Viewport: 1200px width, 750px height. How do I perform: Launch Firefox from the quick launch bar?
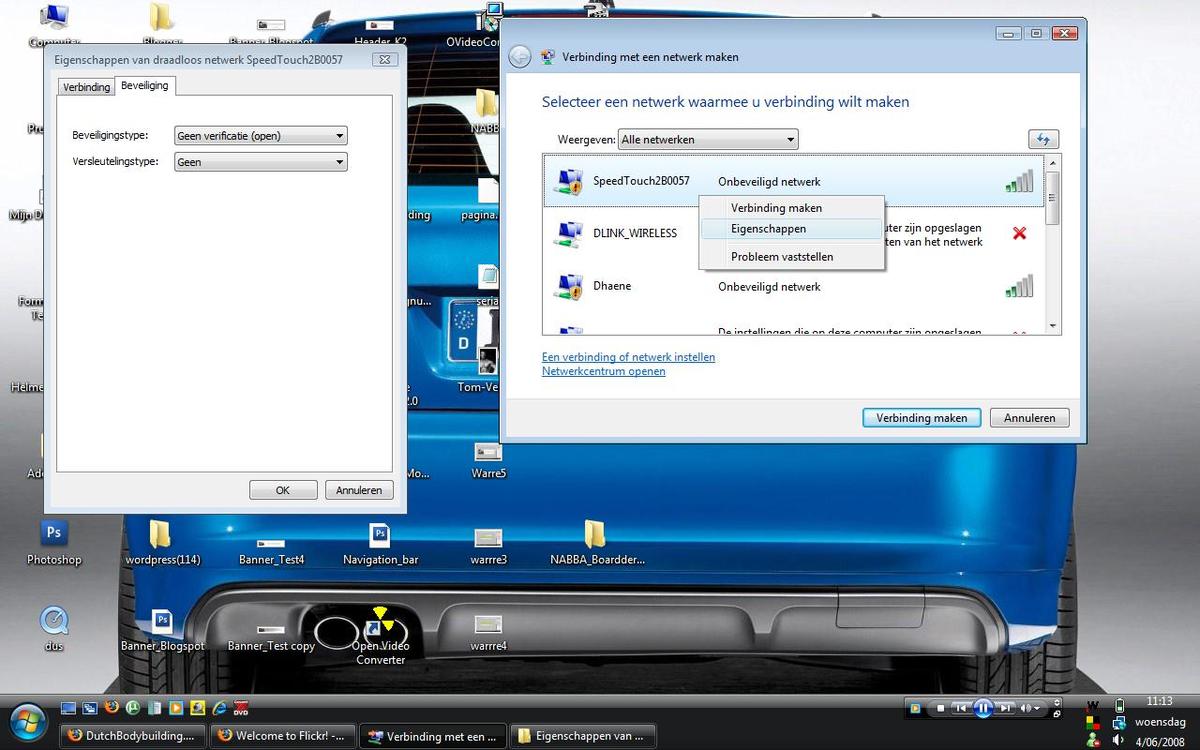click(112, 708)
